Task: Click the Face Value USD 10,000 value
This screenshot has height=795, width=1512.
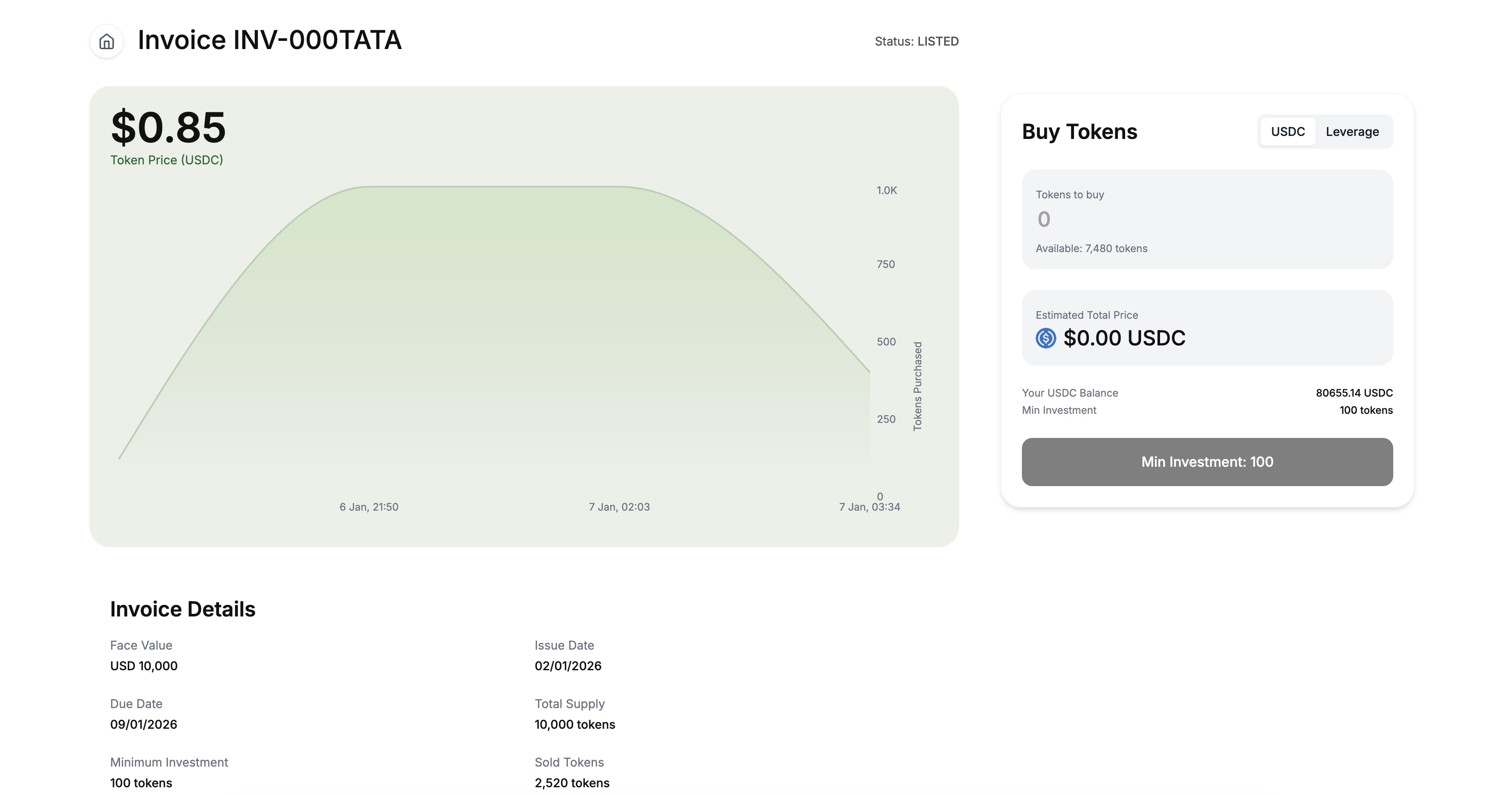Action: [x=144, y=666]
